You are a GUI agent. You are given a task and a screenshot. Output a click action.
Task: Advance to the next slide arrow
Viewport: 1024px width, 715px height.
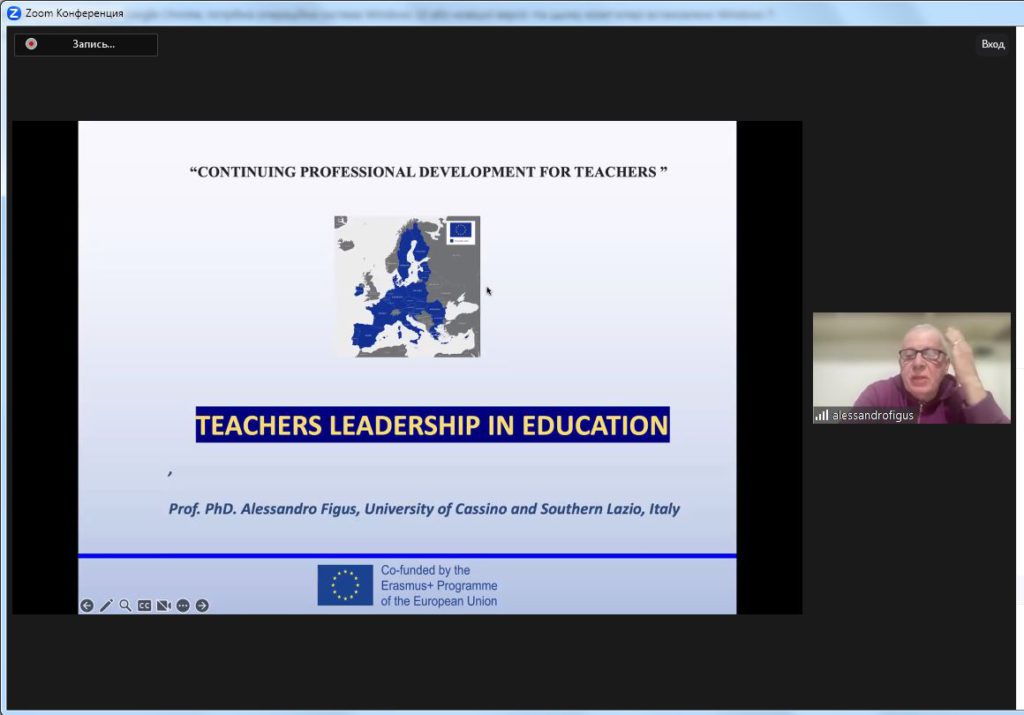pos(202,605)
